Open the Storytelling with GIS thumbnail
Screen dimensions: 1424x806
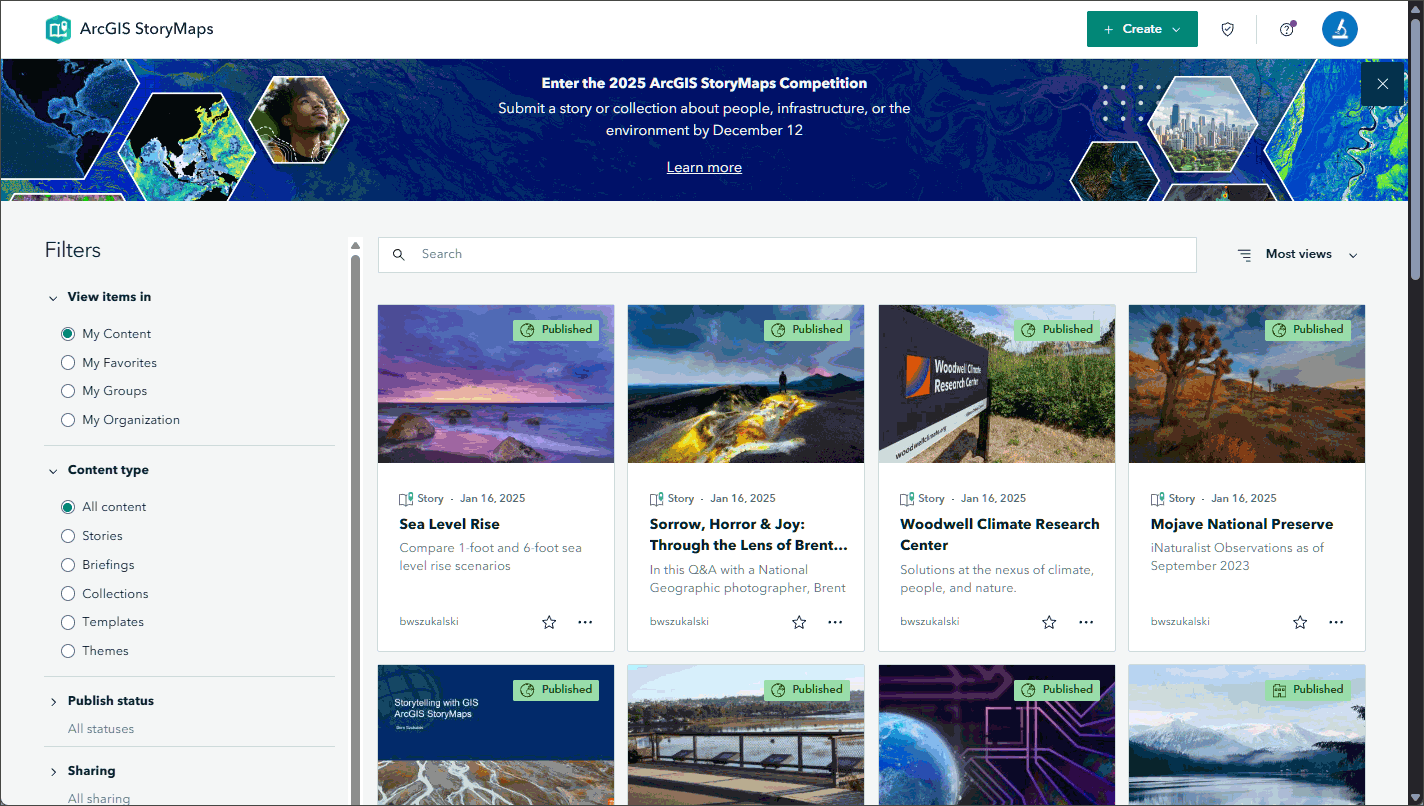pyautogui.click(x=496, y=735)
